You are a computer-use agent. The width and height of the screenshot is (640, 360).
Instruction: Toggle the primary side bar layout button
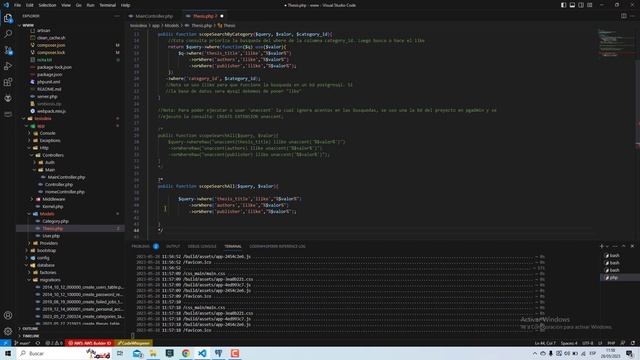(x=563, y=5)
